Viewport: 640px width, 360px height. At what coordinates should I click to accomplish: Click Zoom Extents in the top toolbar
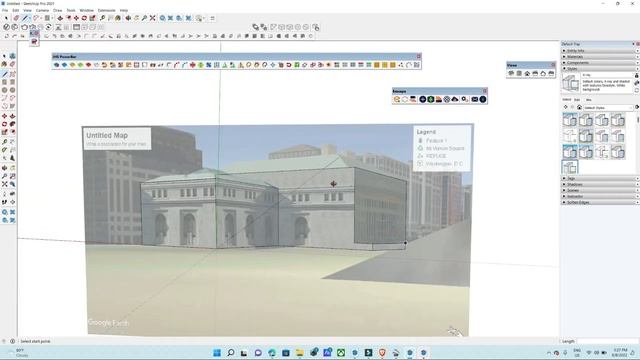[x=152, y=18]
